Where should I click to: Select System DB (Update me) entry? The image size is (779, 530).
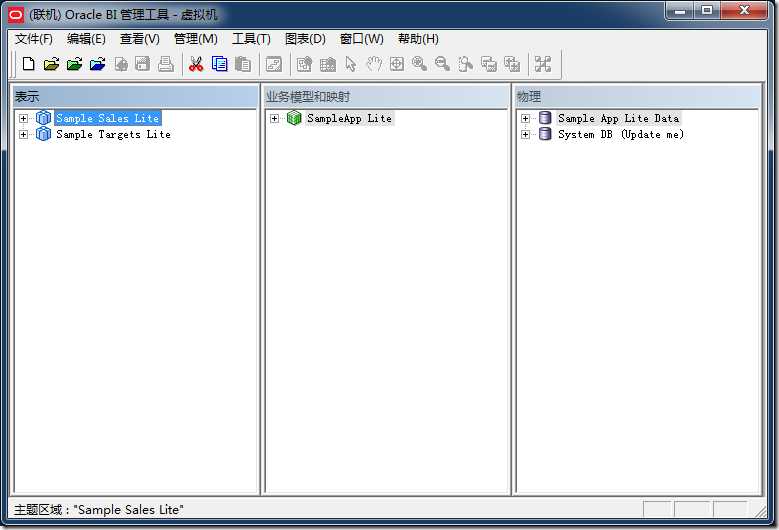pos(621,135)
